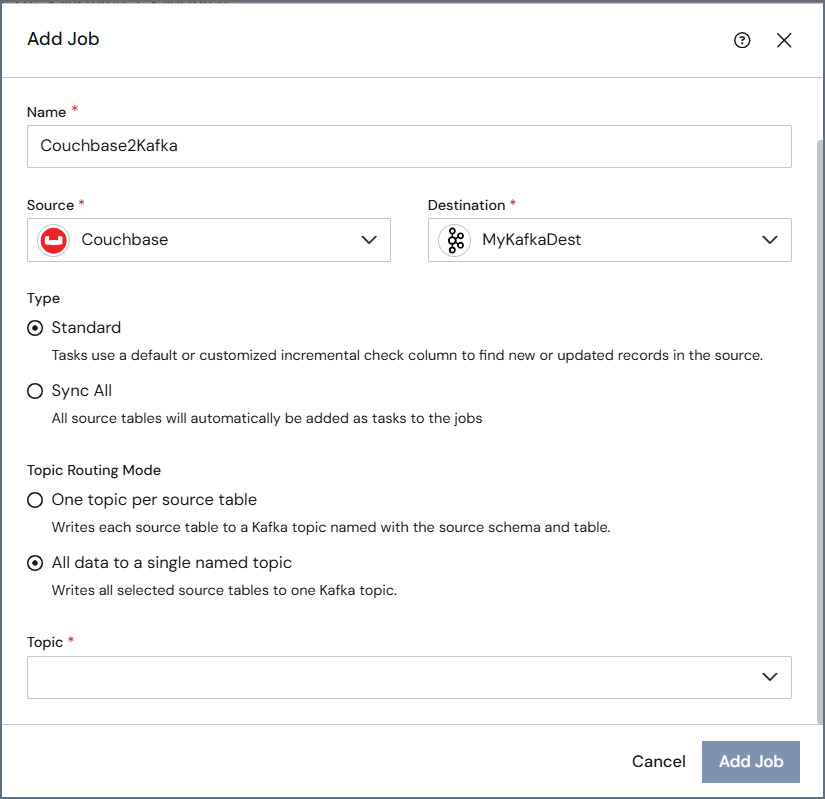Expand the Topic dropdown chevron arrow
Image resolution: width=825 pixels, height=799 pixels.
tap(770, 677)
